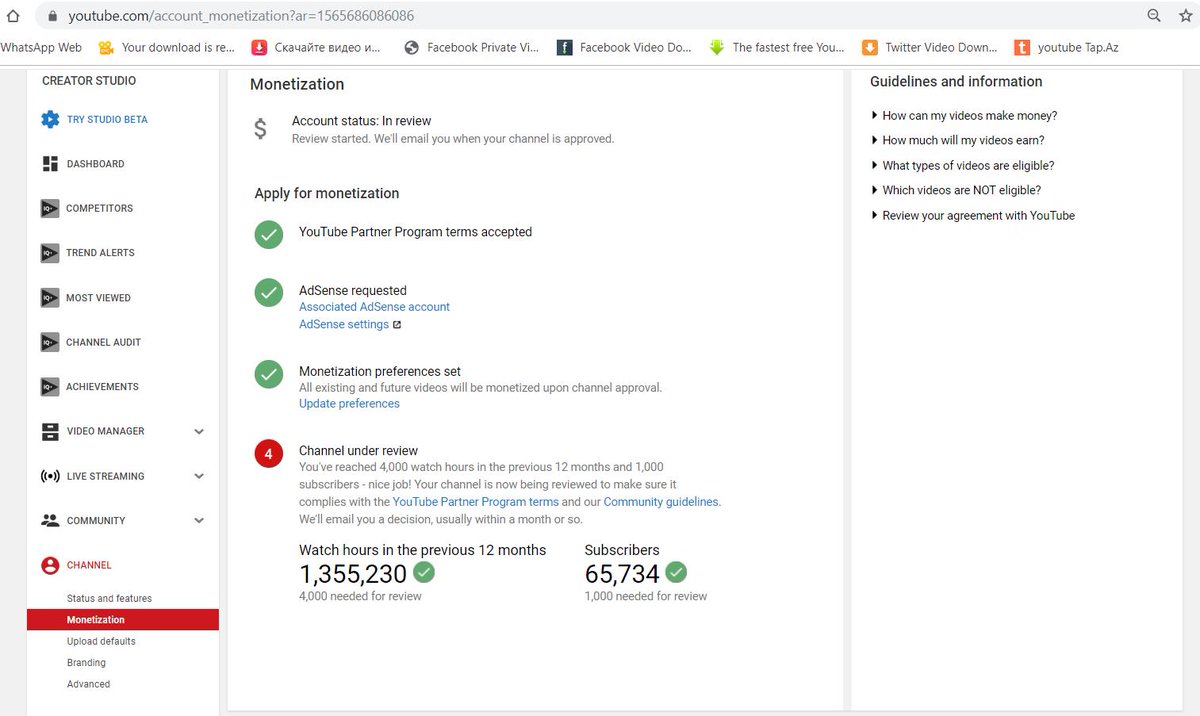Screen dimensions: 1200x716
Task: Click the Creator Studio heading
Action: [x=89, y=81]
